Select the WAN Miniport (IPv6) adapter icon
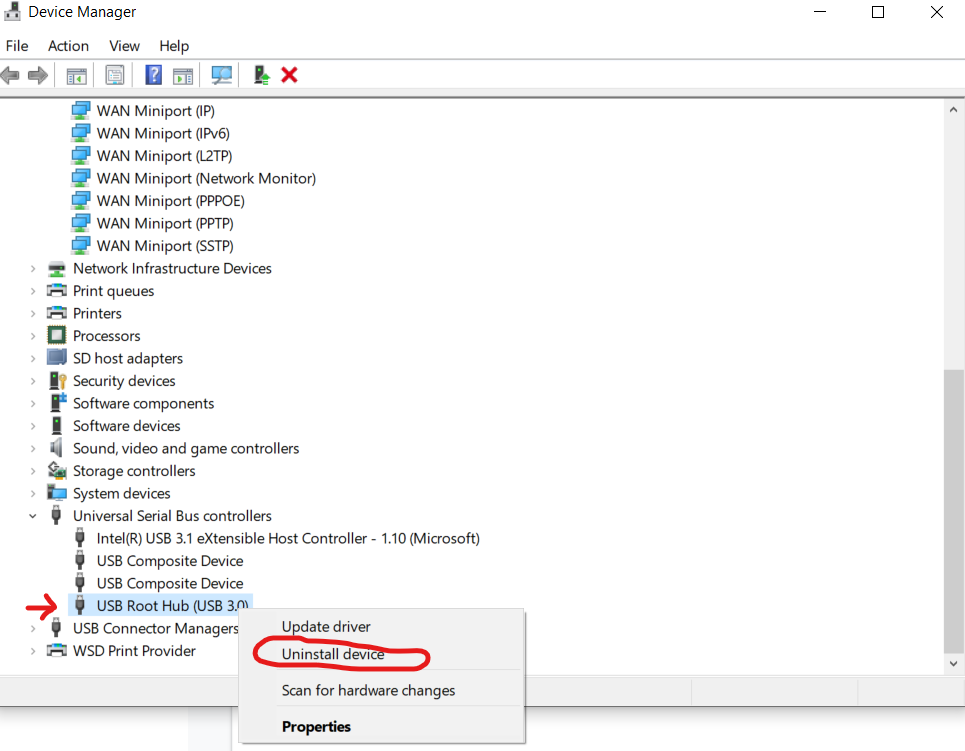This screenshot has height=751, width=965. (x=81, y=133)
